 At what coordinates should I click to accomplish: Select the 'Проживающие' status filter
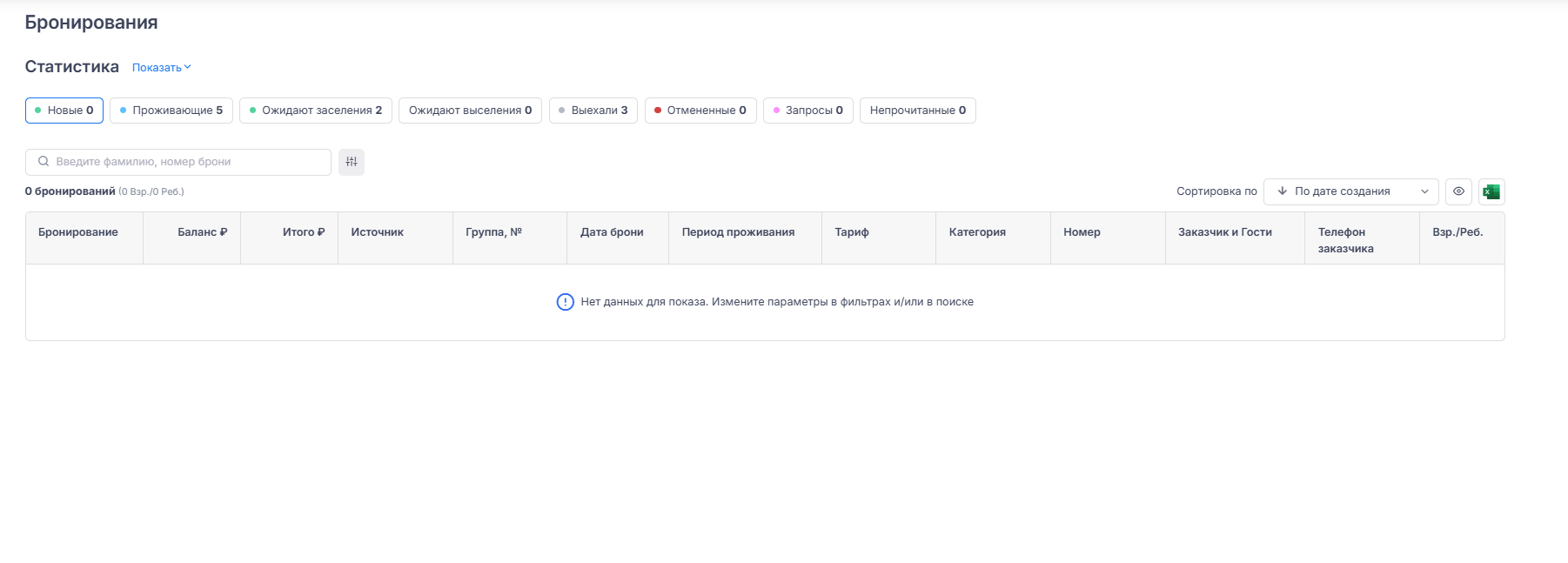click(x=171, y=111)
